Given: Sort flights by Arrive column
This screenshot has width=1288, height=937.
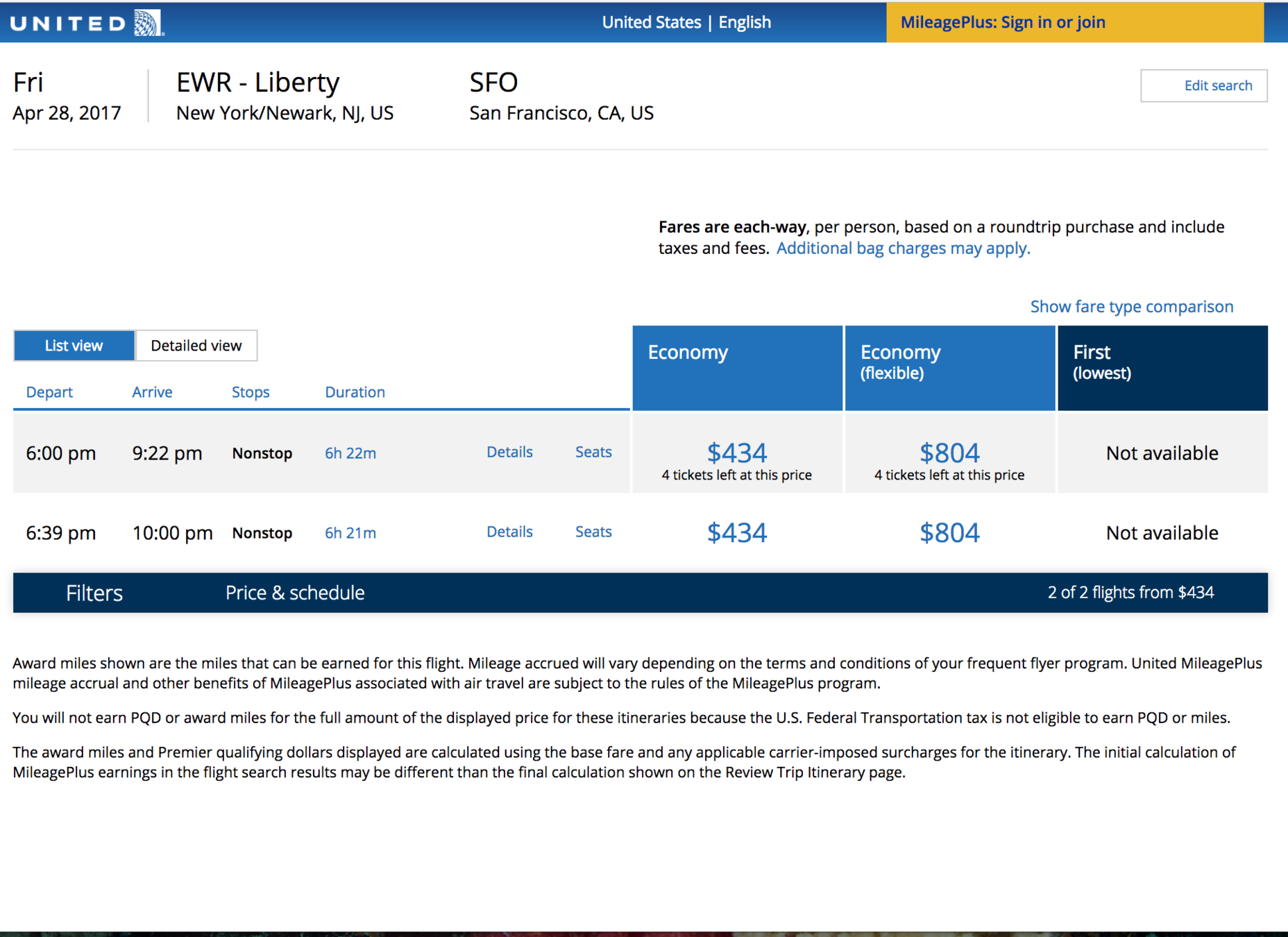Looking at the screenshot, I should point(152,392).
